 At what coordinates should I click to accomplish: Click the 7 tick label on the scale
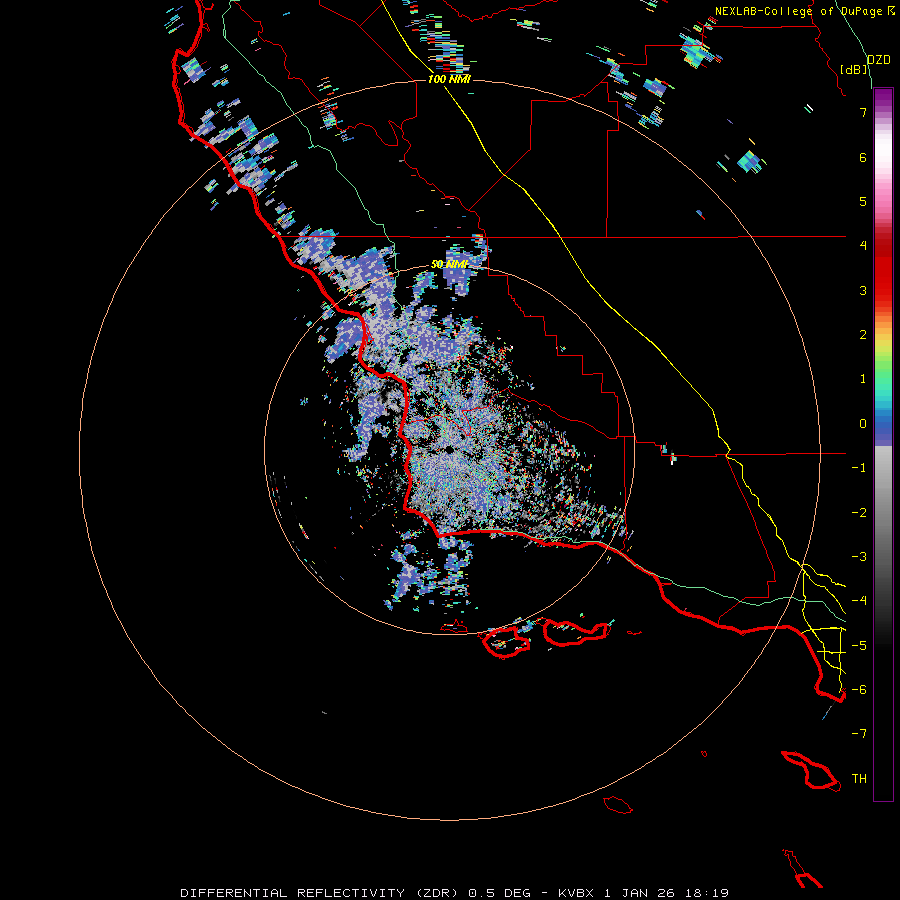[863, 112]
